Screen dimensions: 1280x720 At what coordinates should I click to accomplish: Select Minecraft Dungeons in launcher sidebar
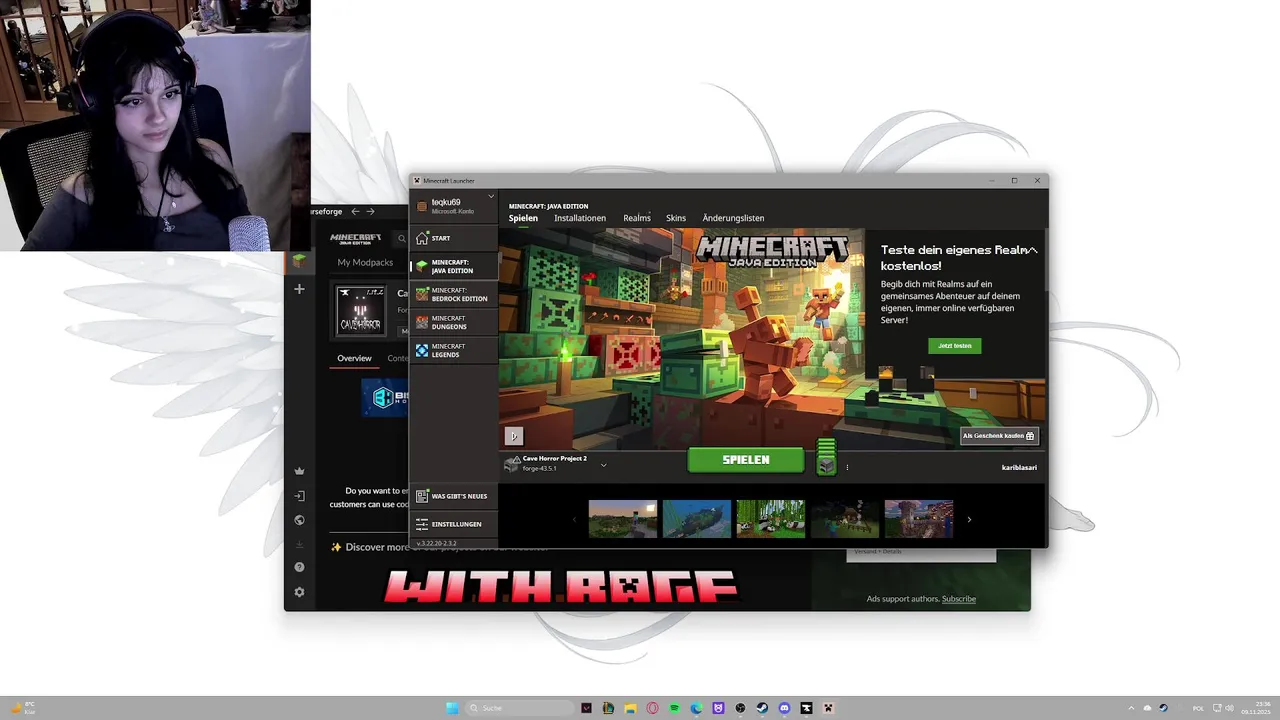[x=453, y=322]
